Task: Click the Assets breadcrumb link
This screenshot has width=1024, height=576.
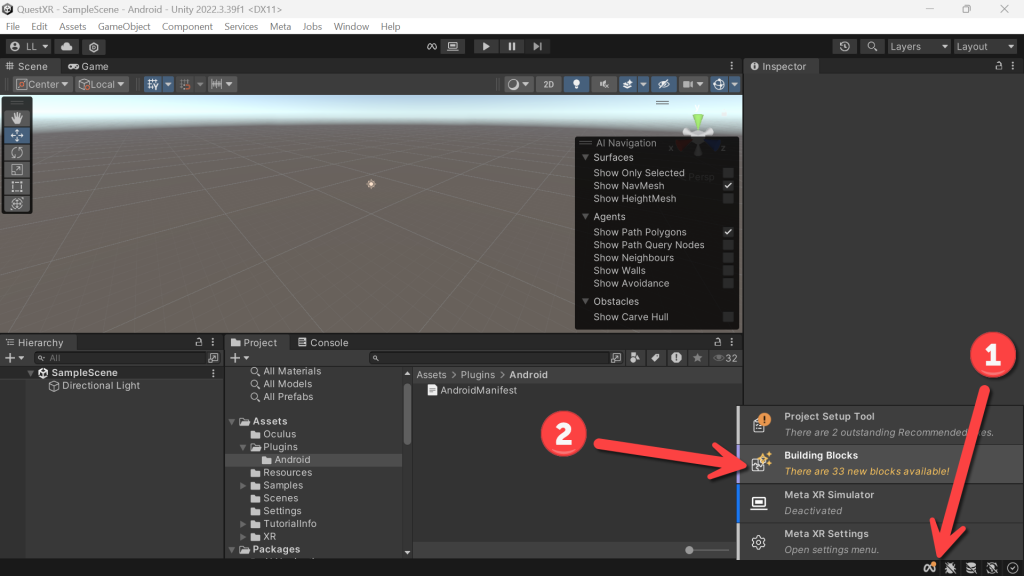Action: coord(432,375)
